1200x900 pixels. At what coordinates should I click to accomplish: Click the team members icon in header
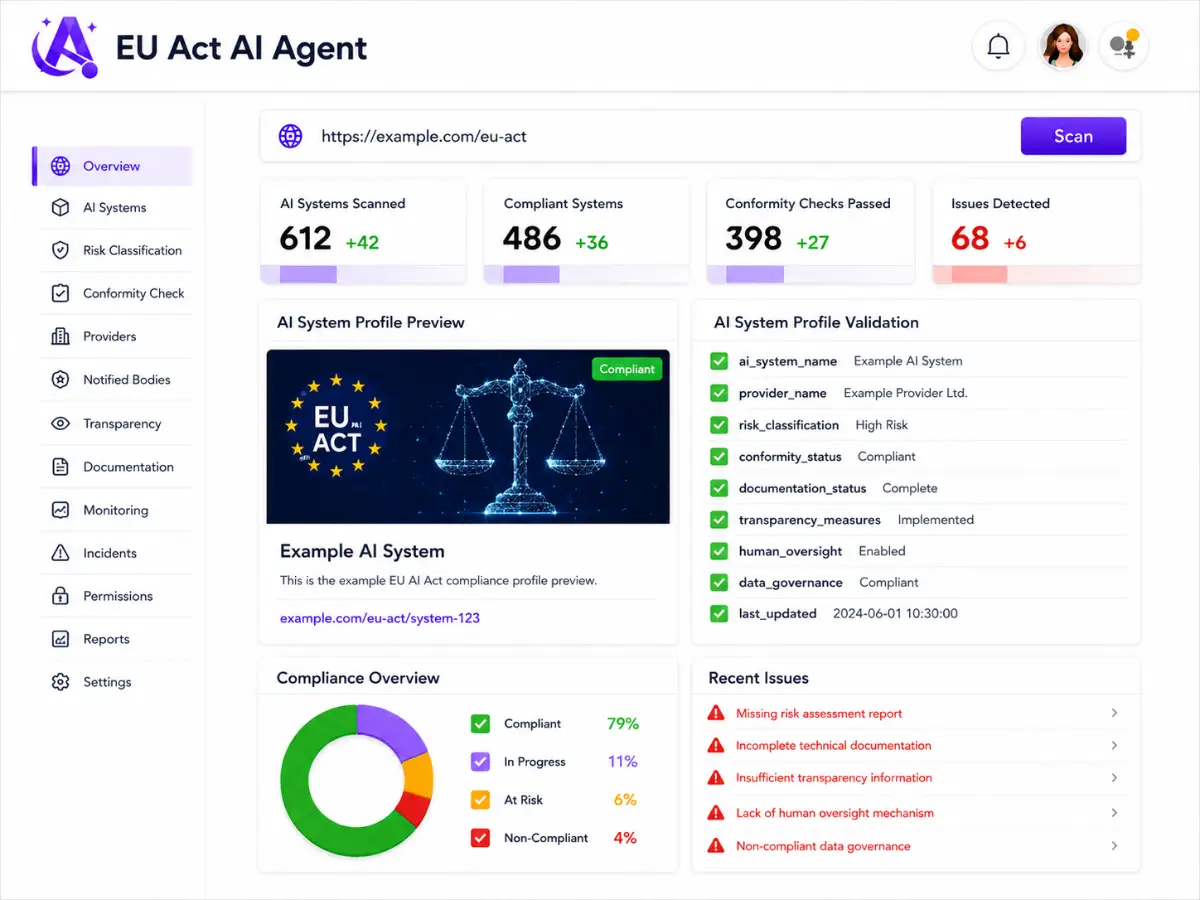(x=1124, y=46)
